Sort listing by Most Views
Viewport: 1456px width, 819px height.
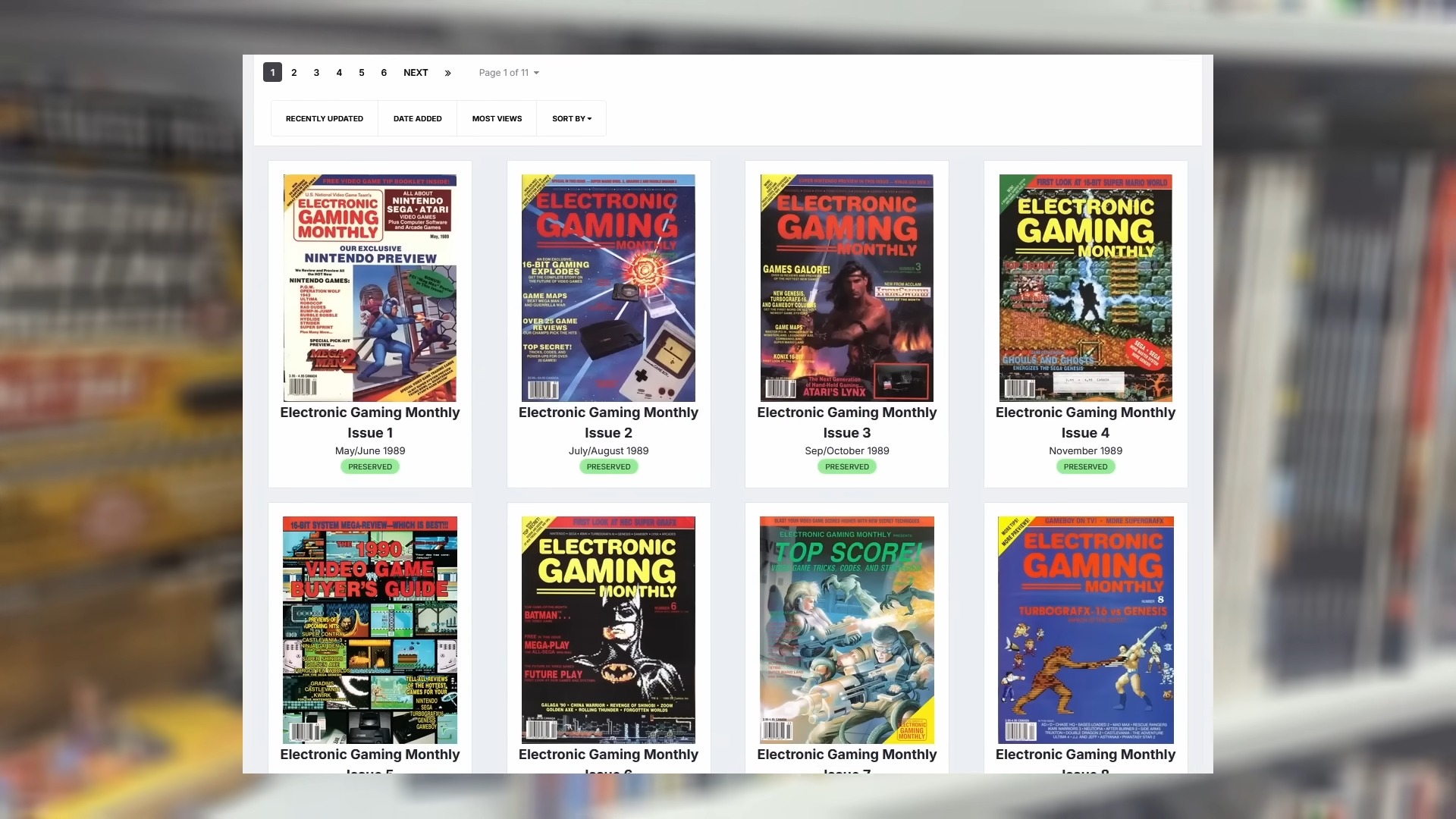tap(497, 118)
